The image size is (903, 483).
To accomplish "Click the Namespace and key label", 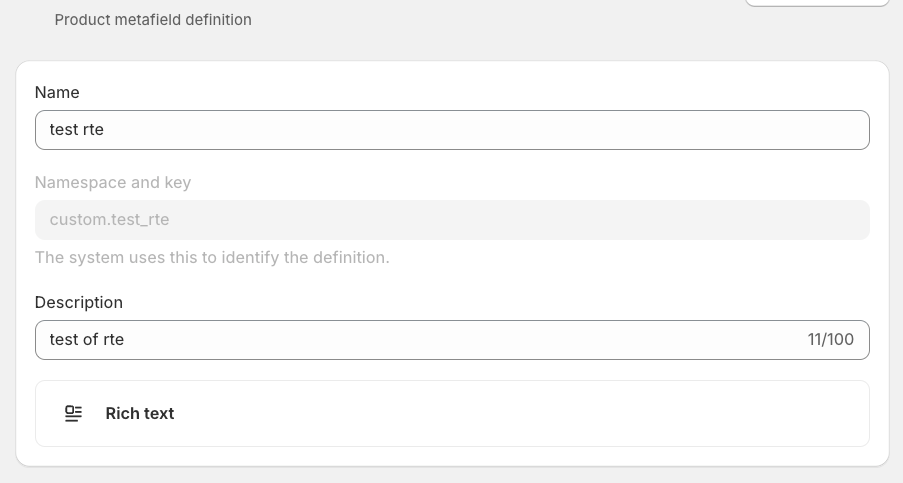I will [113, 182].
